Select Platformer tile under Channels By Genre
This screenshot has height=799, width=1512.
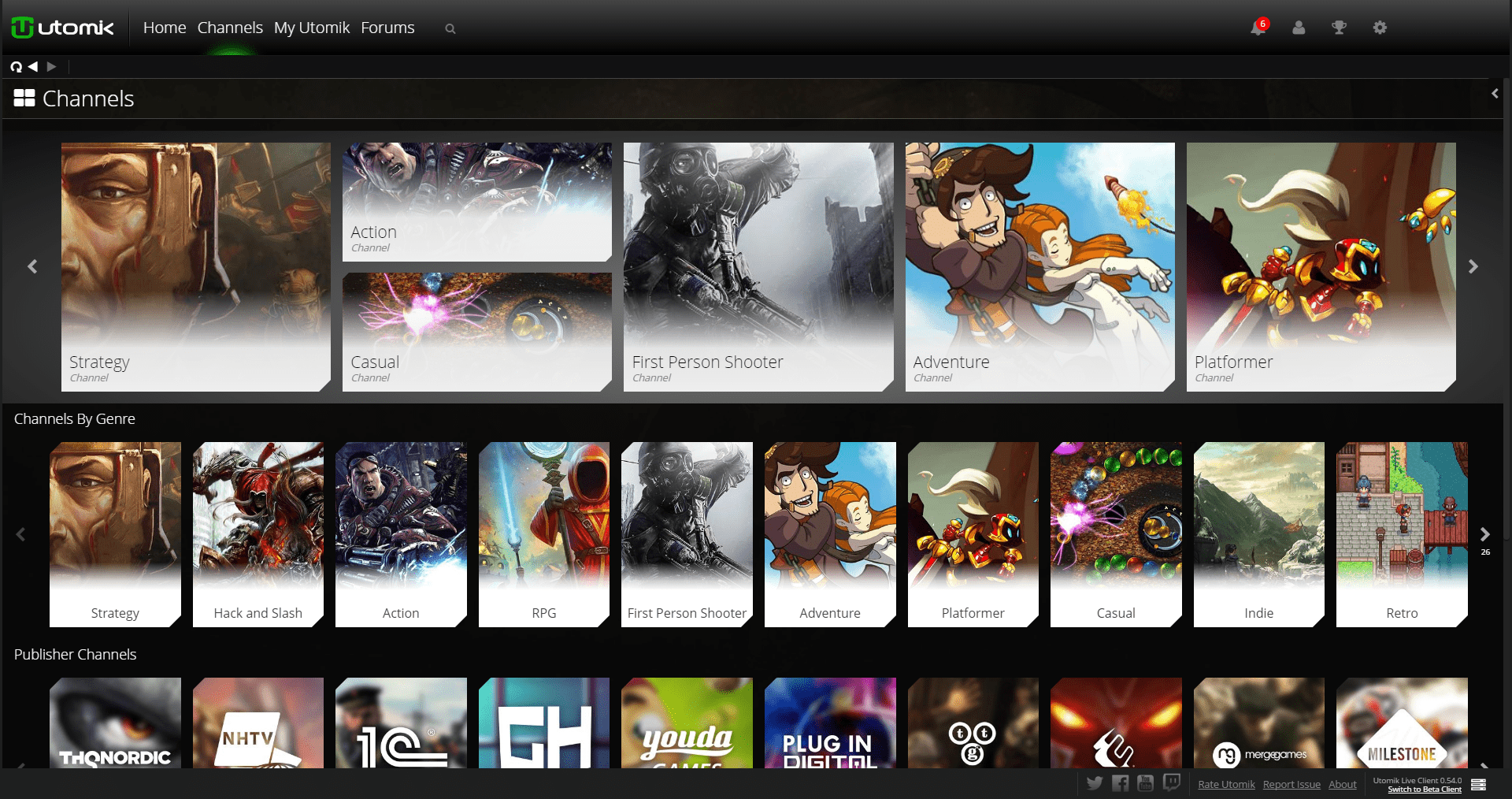pyautogui.click(x=973, y=535)
